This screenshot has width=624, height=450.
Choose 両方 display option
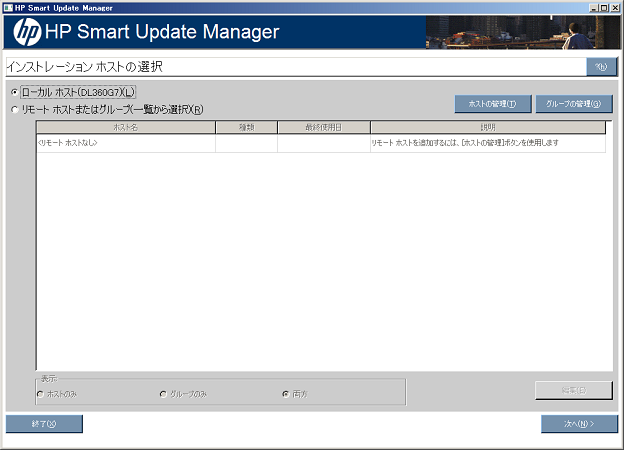tap(286, 394)
